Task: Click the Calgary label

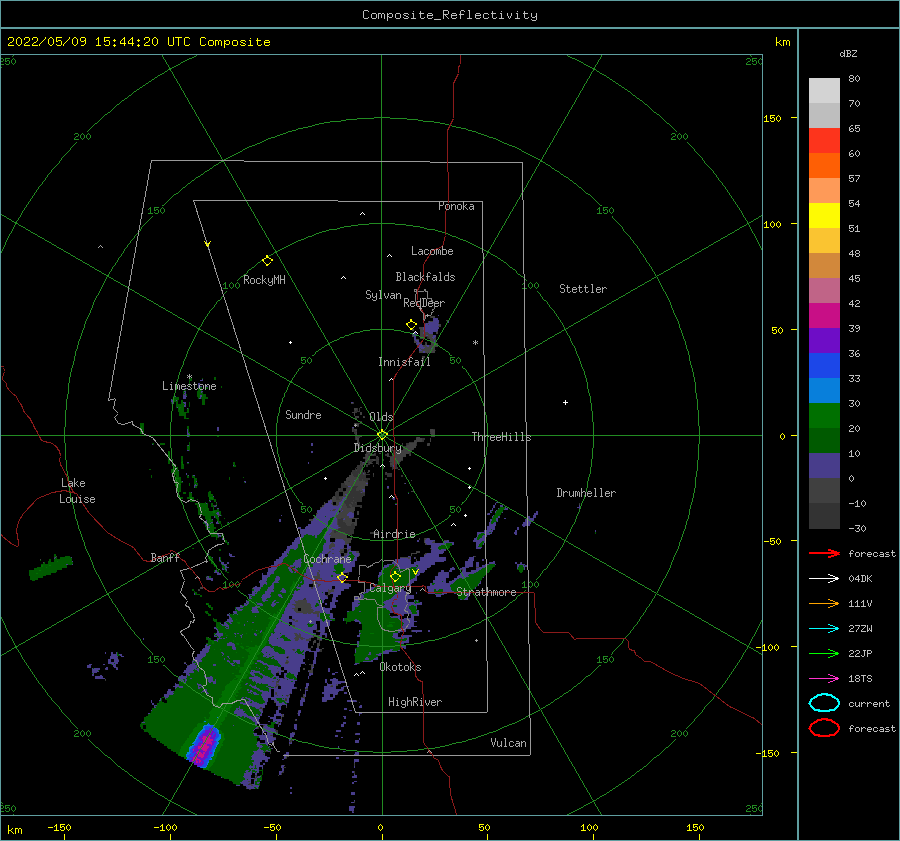Action: (x=390, y=588)
